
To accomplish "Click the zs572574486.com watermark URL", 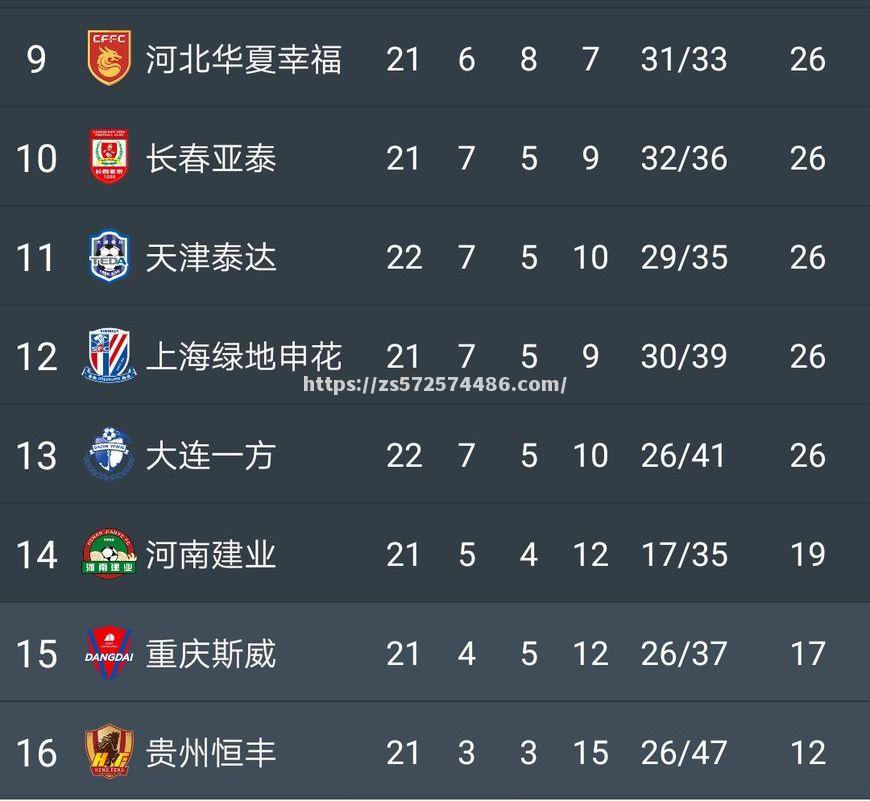I will click(434, 384).
